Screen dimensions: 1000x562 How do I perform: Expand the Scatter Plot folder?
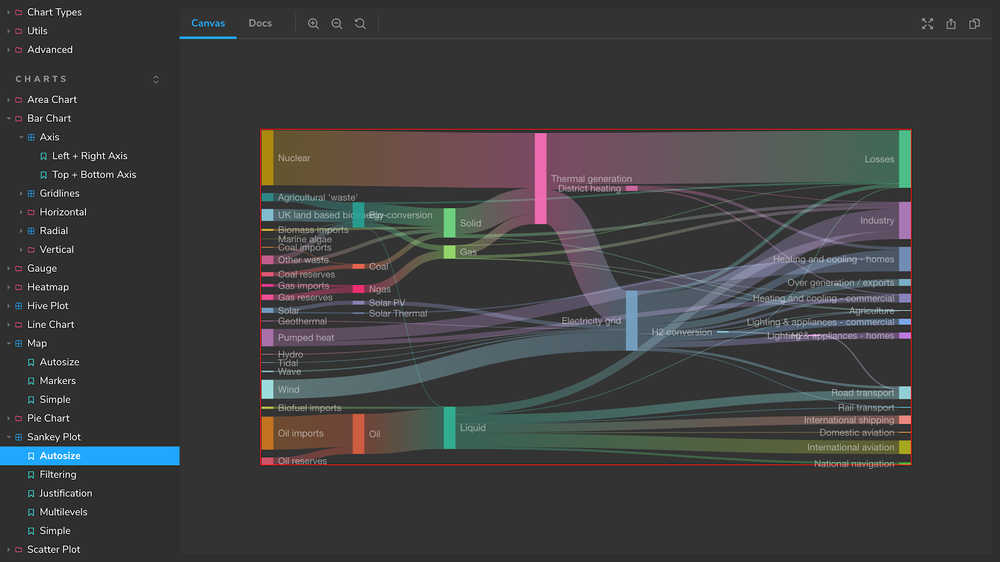[x=9, y=549]
